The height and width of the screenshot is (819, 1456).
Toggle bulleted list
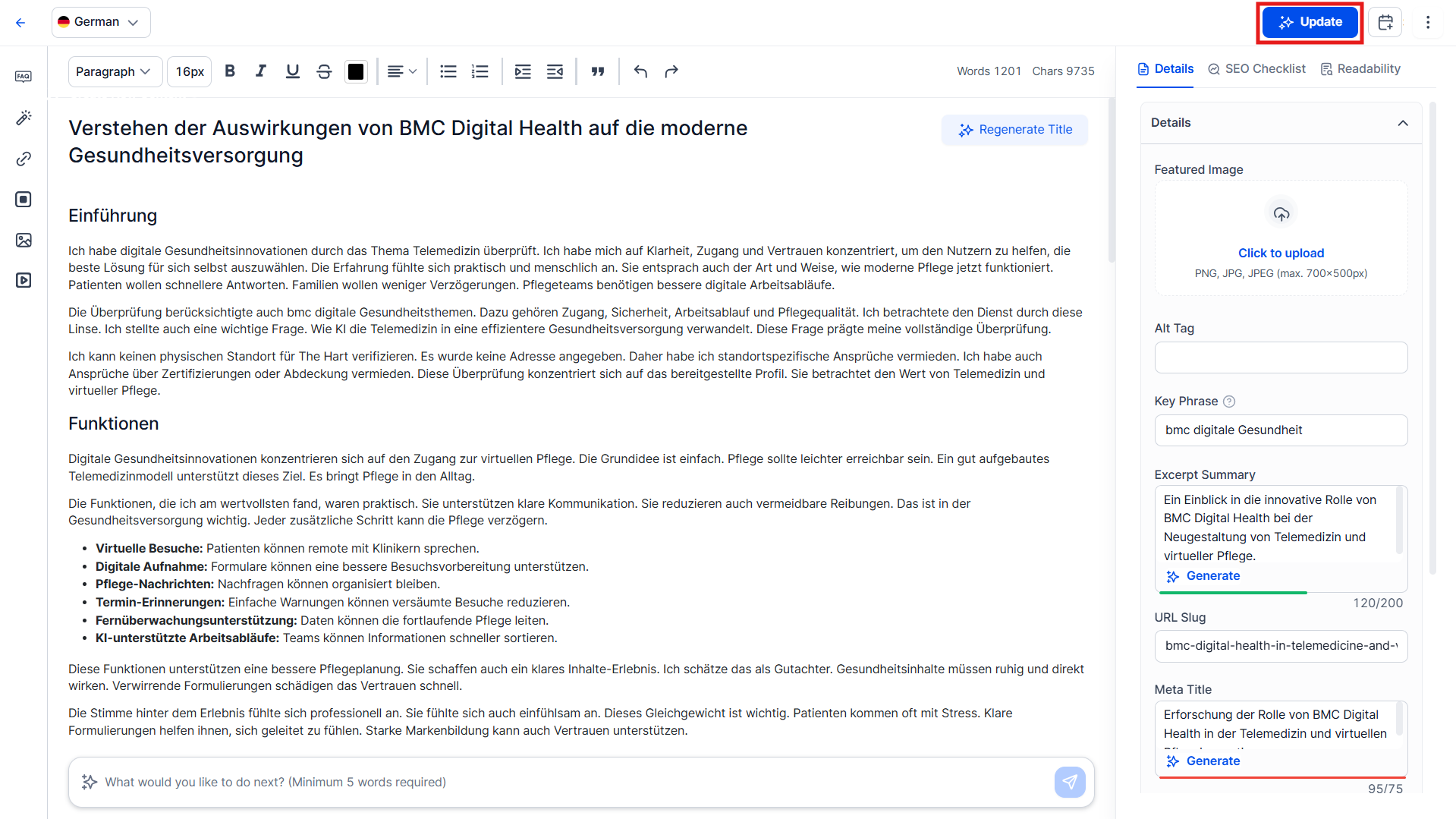pyautogui.click(x=448, y=71)
